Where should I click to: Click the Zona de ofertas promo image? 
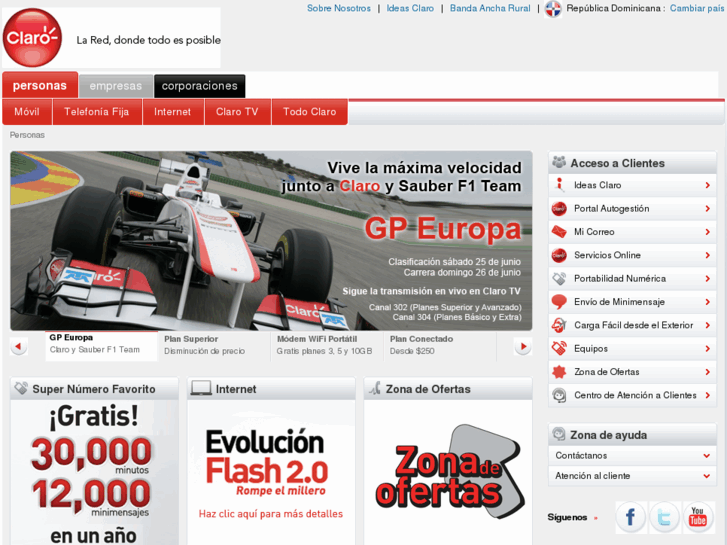(448, 469)
